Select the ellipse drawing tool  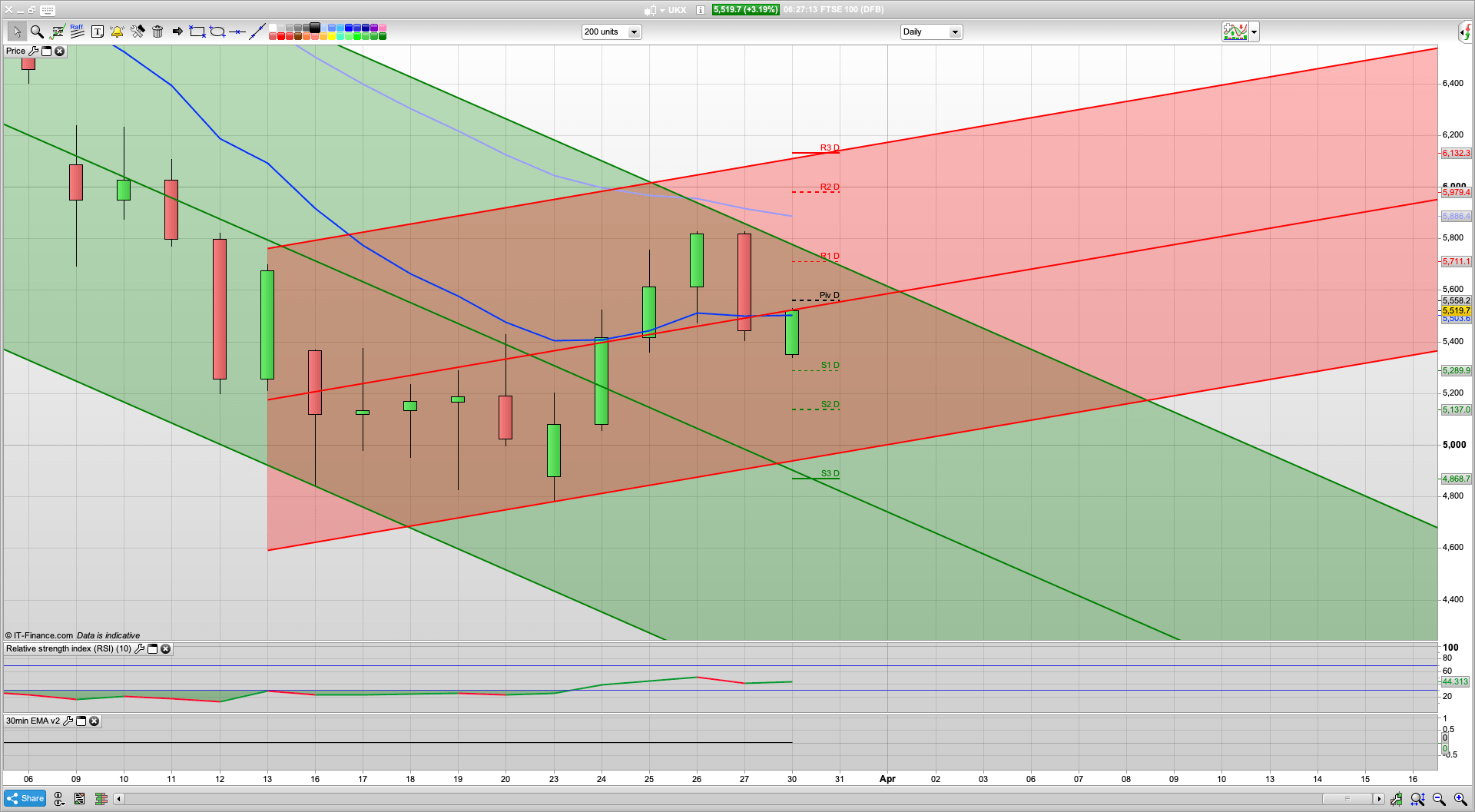[x=217, y=31]
